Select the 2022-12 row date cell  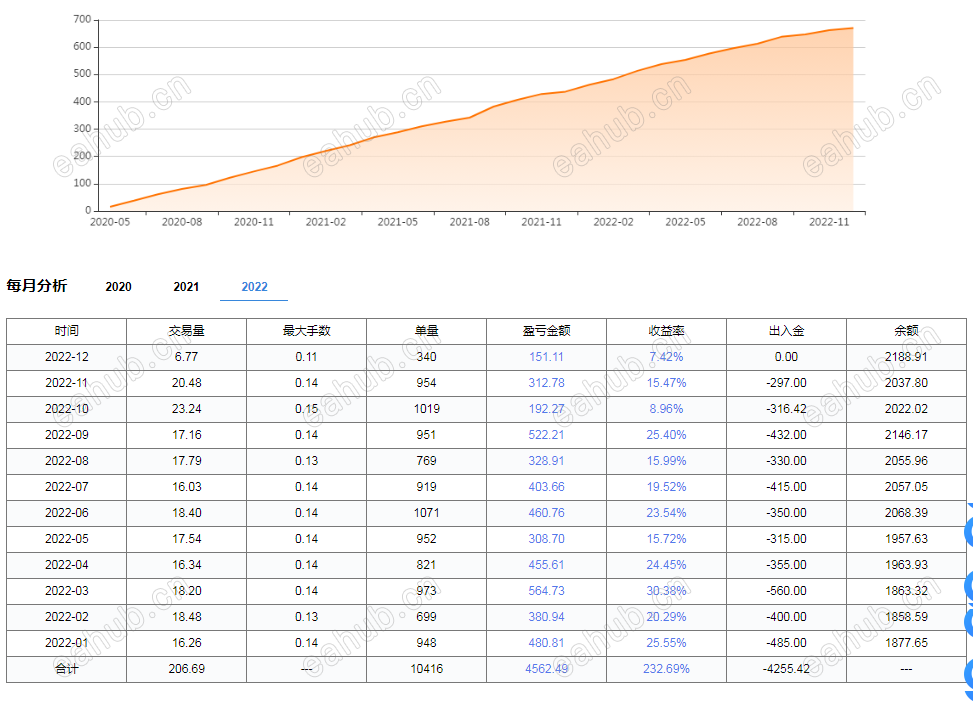66,357
